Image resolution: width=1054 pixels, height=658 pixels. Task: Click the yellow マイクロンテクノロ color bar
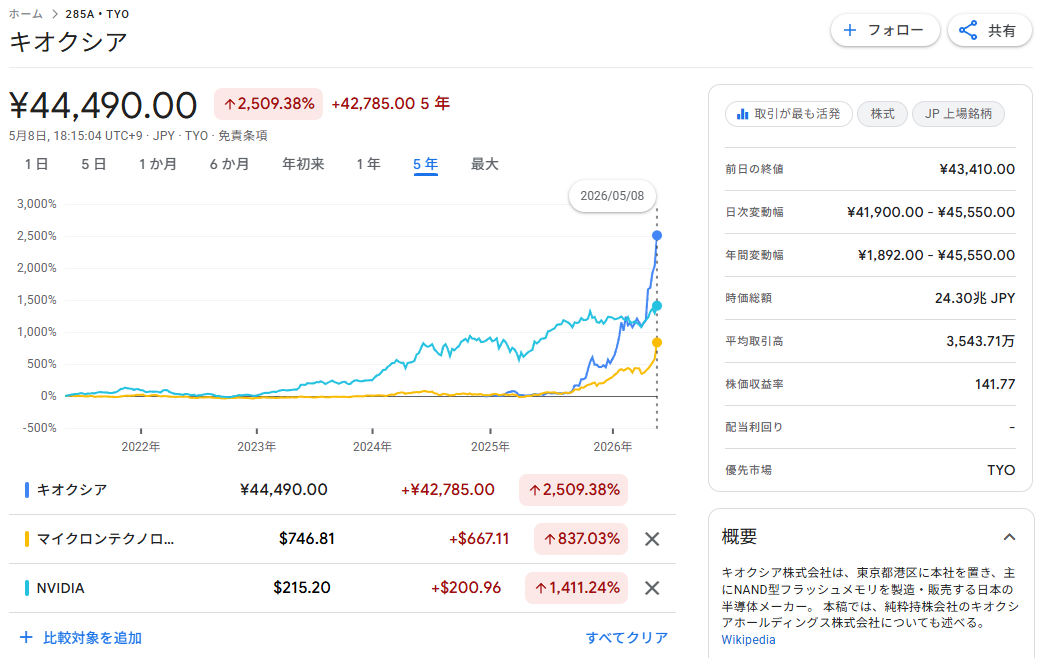point(27,539)
